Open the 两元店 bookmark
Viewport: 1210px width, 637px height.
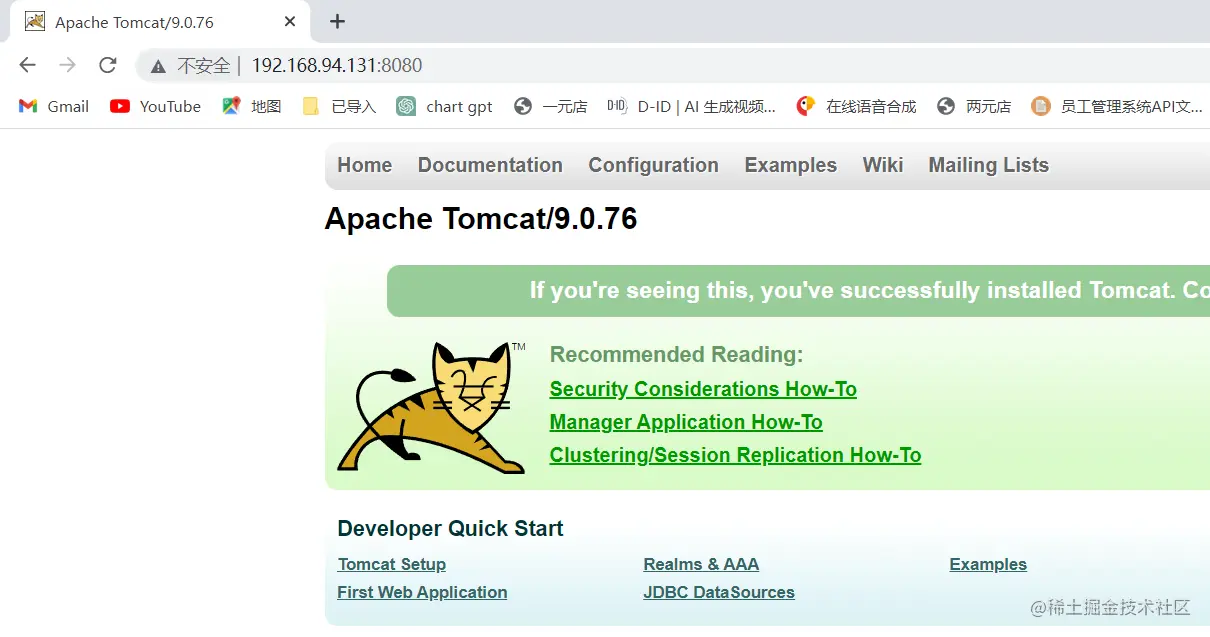click(x=974, y=106)
